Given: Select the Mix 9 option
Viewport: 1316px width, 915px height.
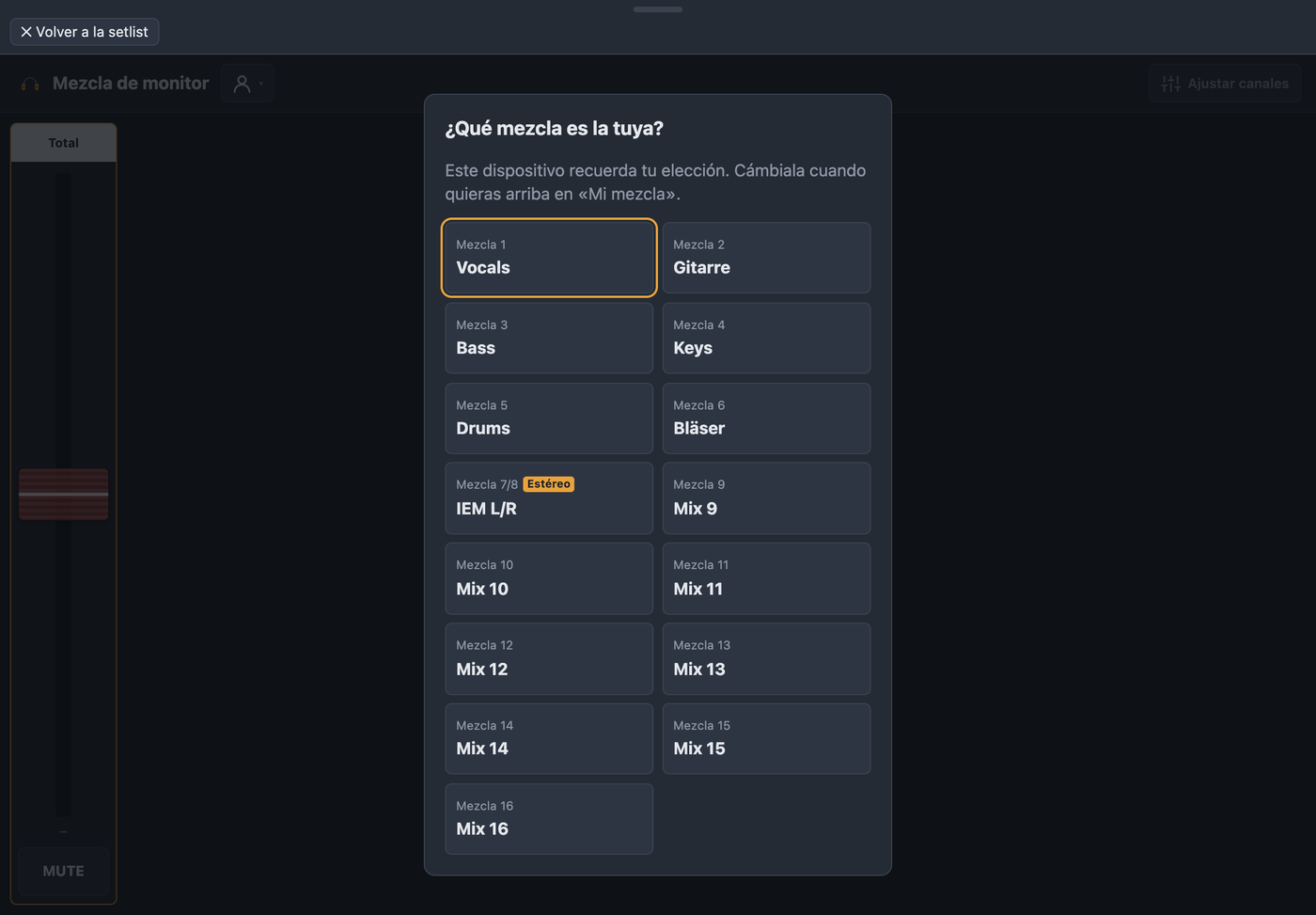Looking at the screenshot, I should [x=766, y=498].
